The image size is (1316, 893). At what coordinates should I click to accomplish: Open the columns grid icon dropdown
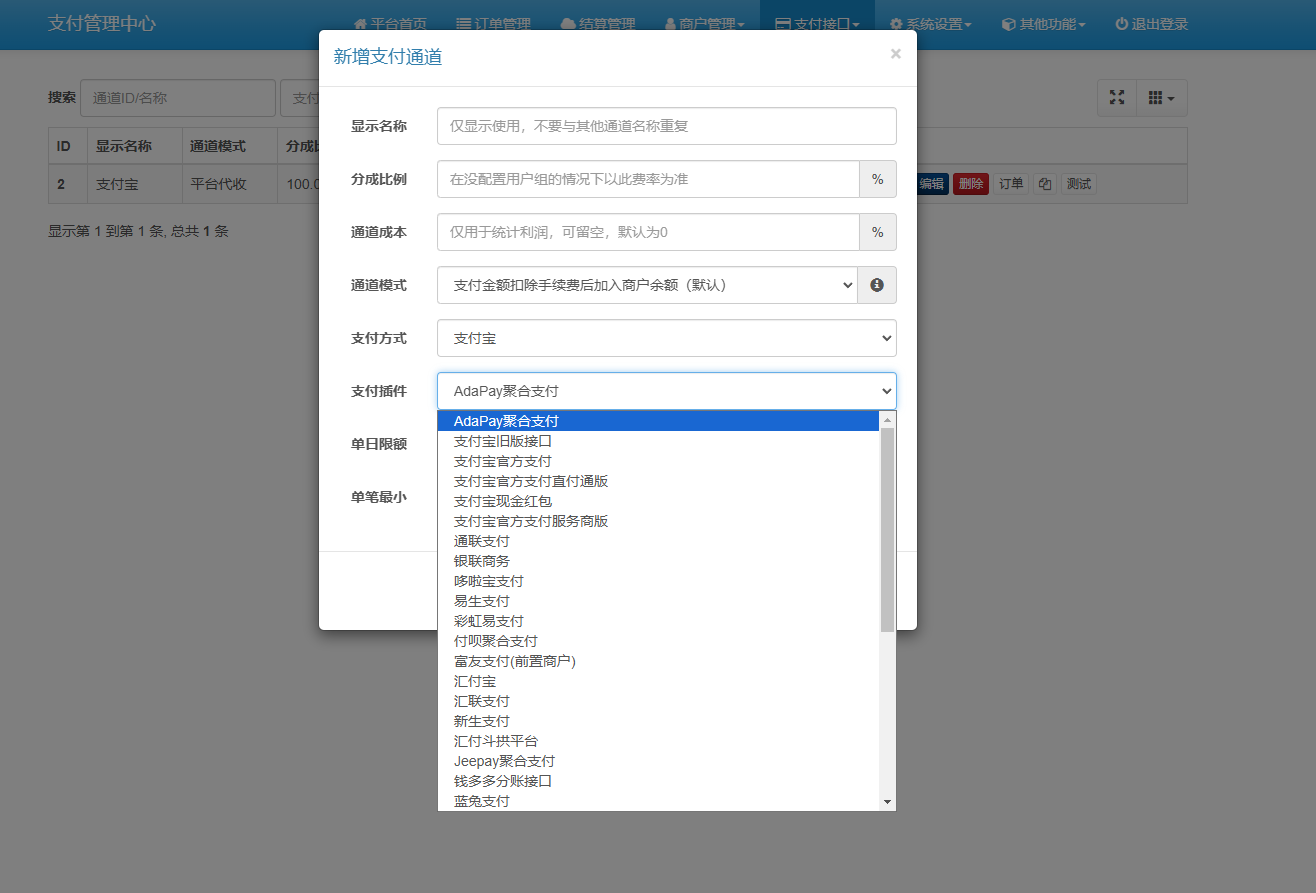[x=1161, y=98]
